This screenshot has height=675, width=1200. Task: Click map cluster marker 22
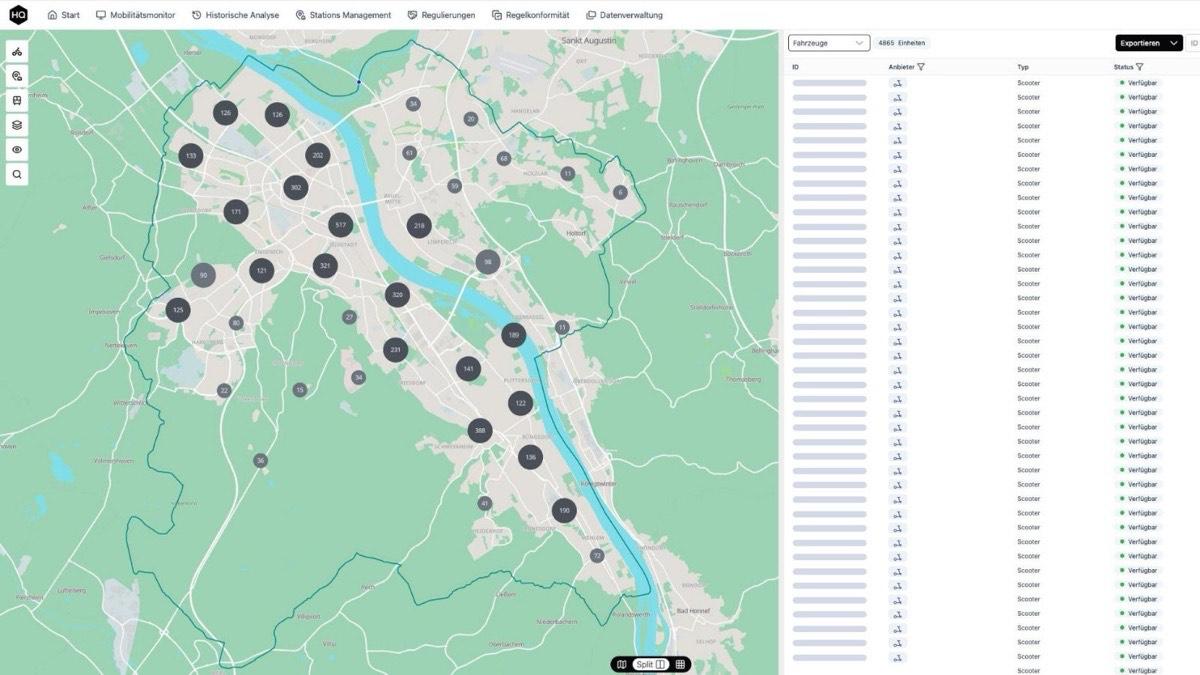tap(224, 391)
